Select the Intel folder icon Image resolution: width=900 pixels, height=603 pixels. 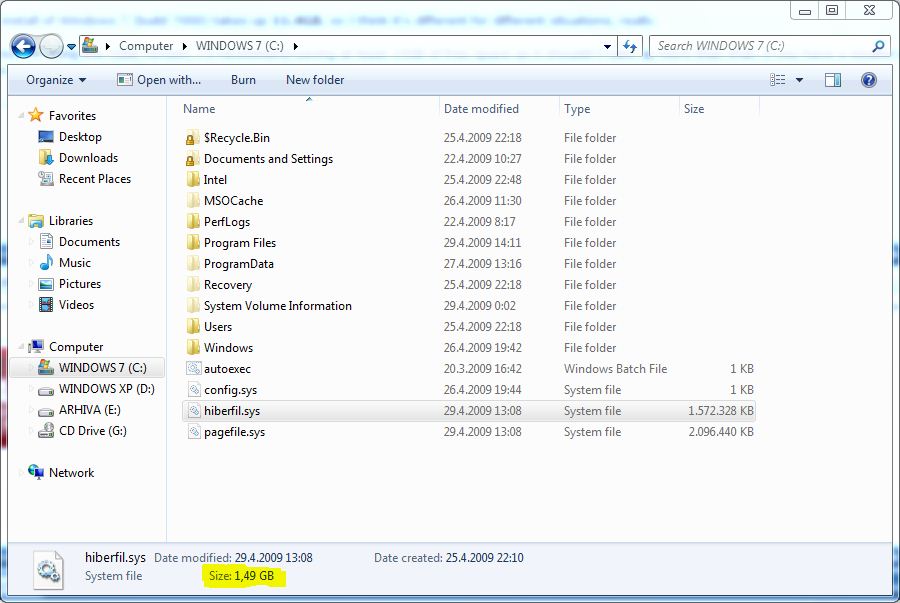click(192, 180)
